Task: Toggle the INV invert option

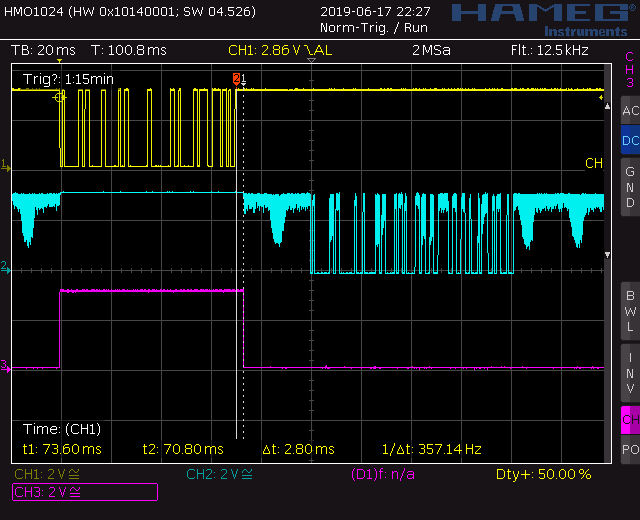Action: (x=629, y=372)
